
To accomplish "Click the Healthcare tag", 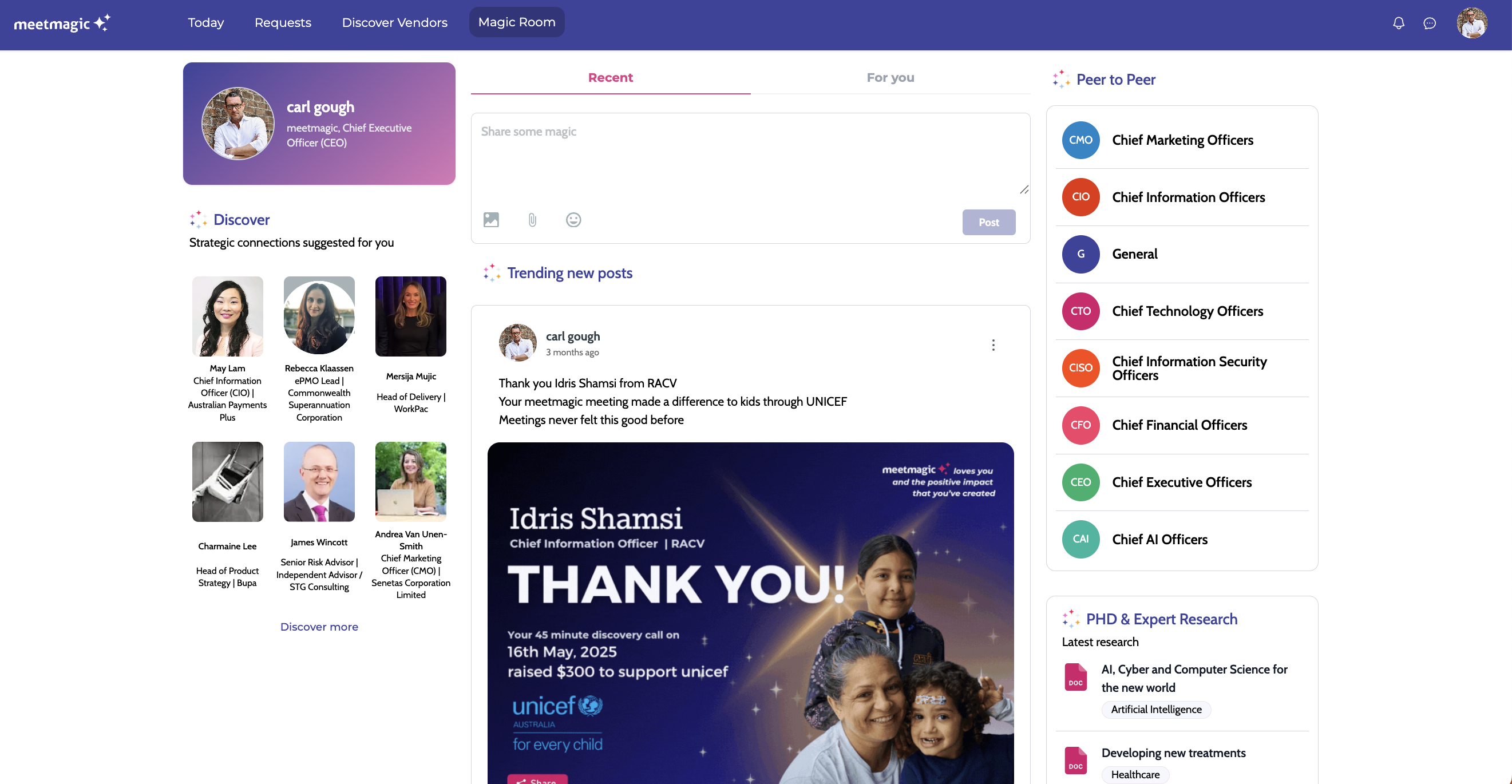I will (1135, 775).
